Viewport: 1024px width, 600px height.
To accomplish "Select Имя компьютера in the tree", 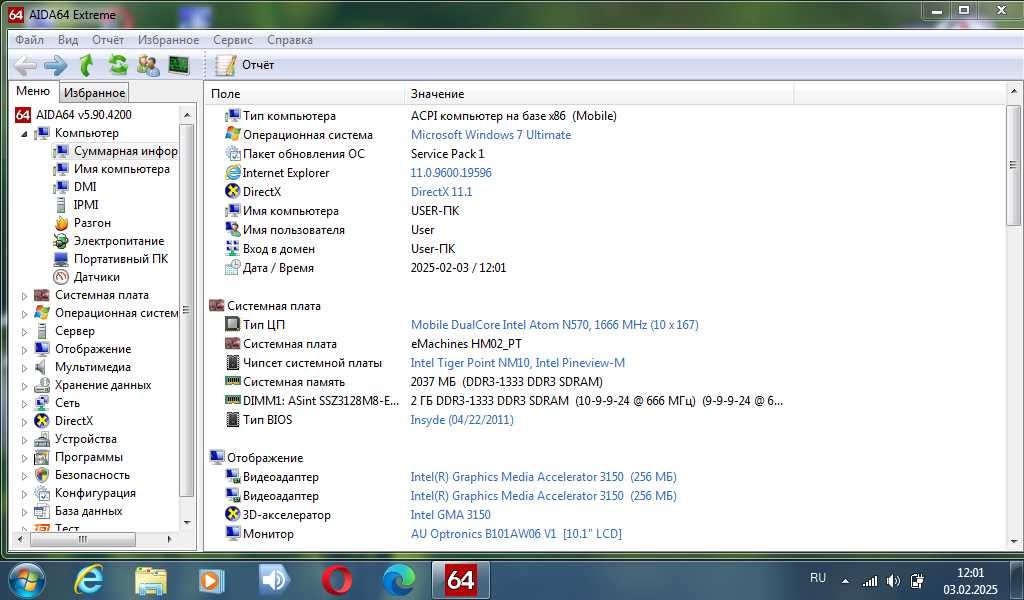I will click(x=121, y=169).
